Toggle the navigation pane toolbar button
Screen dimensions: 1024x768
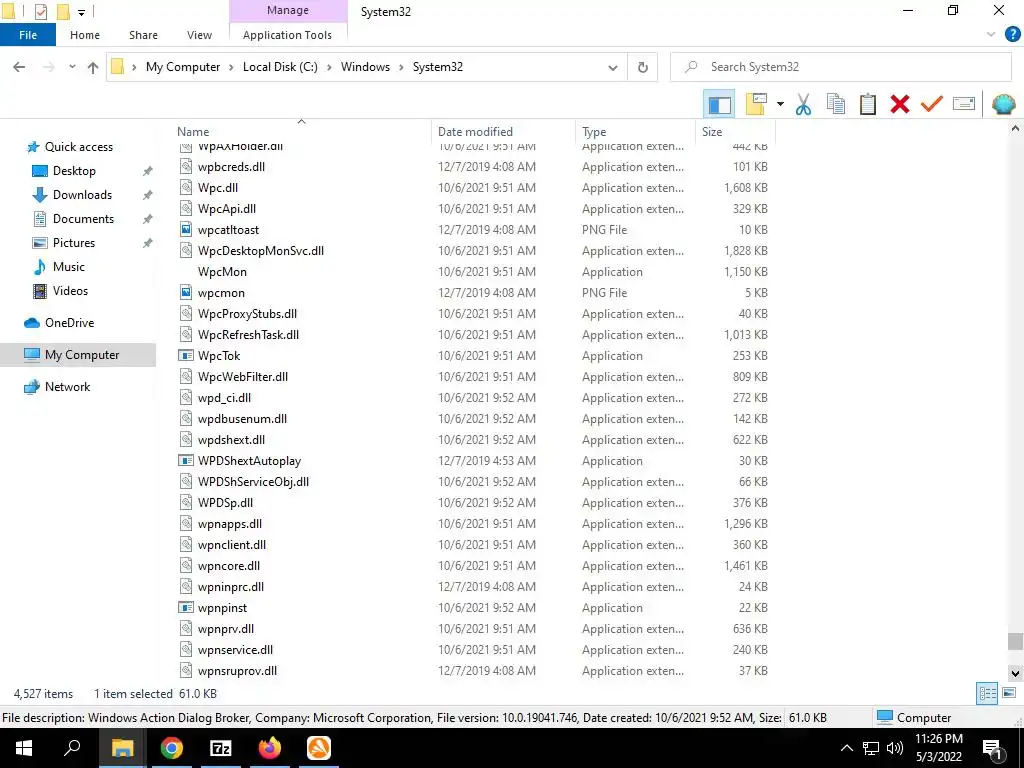click(x=719, y=104)
